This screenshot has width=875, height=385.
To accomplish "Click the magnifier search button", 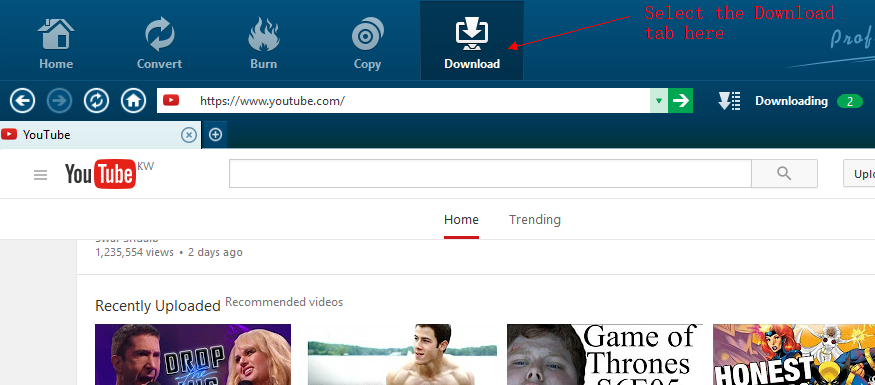I will (784, 174).
